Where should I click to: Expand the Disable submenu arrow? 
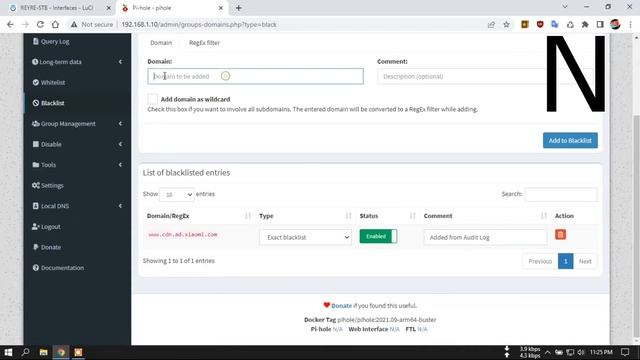tap(120, 144)
